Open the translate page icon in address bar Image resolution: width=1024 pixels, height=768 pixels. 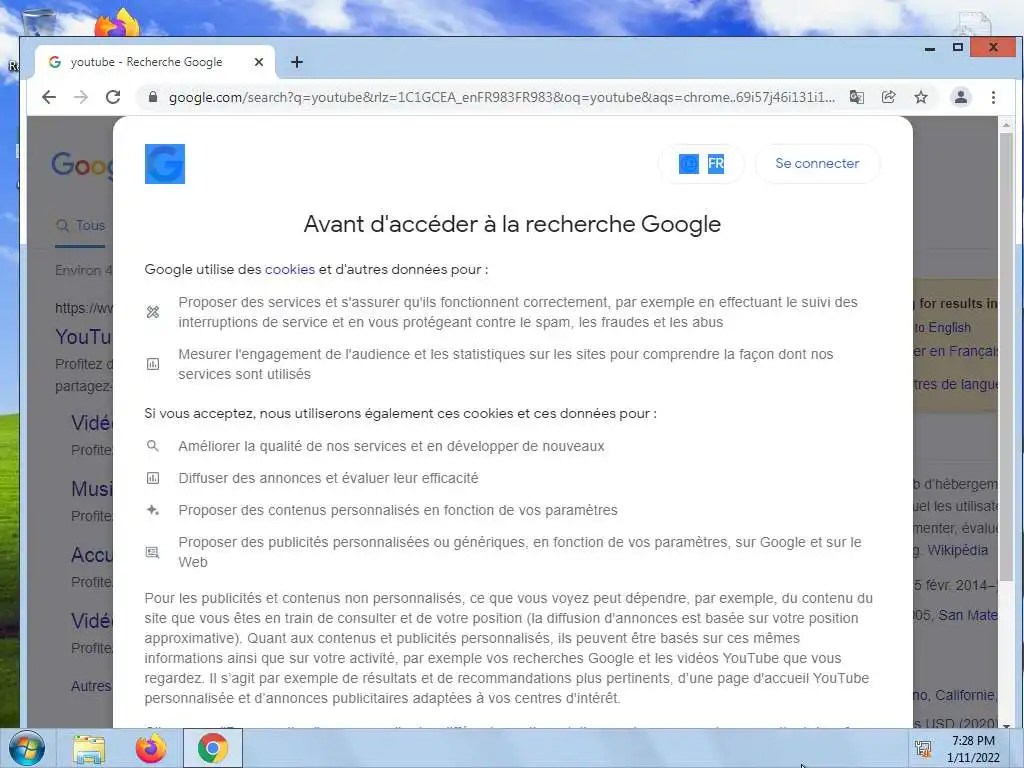click(856, 97)
